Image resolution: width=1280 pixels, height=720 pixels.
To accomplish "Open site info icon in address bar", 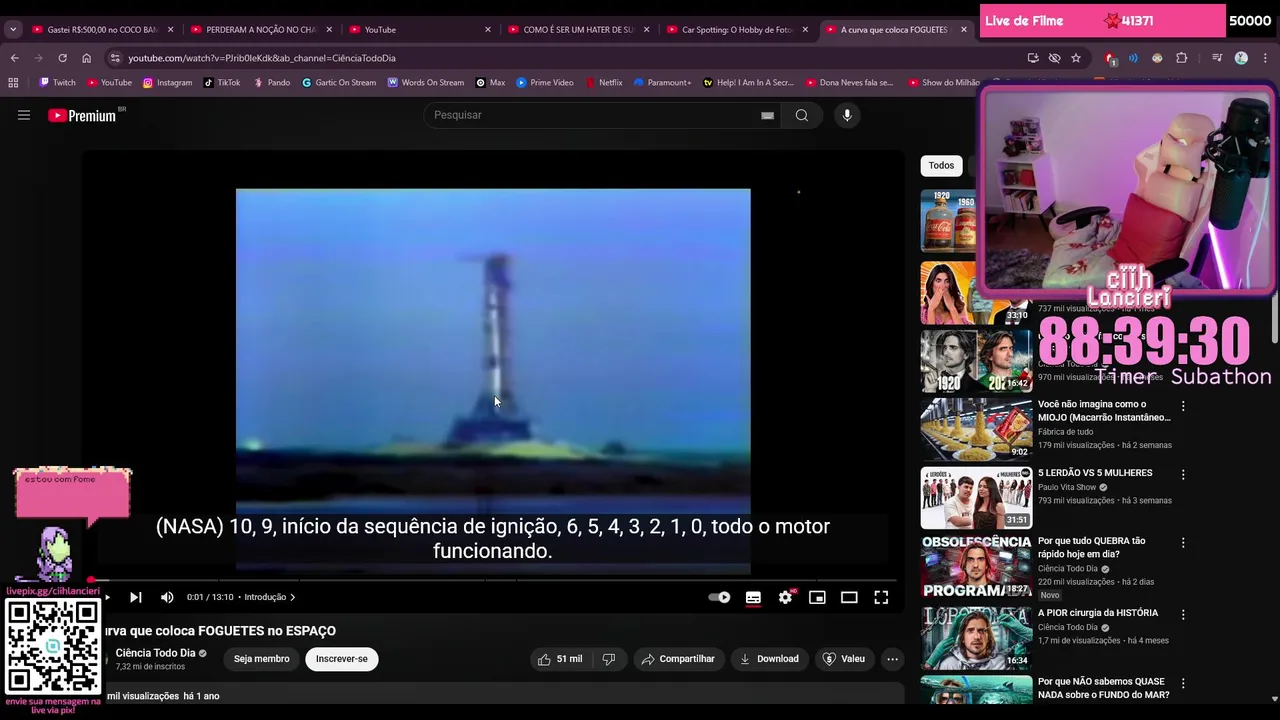I will tap(115, 58).
